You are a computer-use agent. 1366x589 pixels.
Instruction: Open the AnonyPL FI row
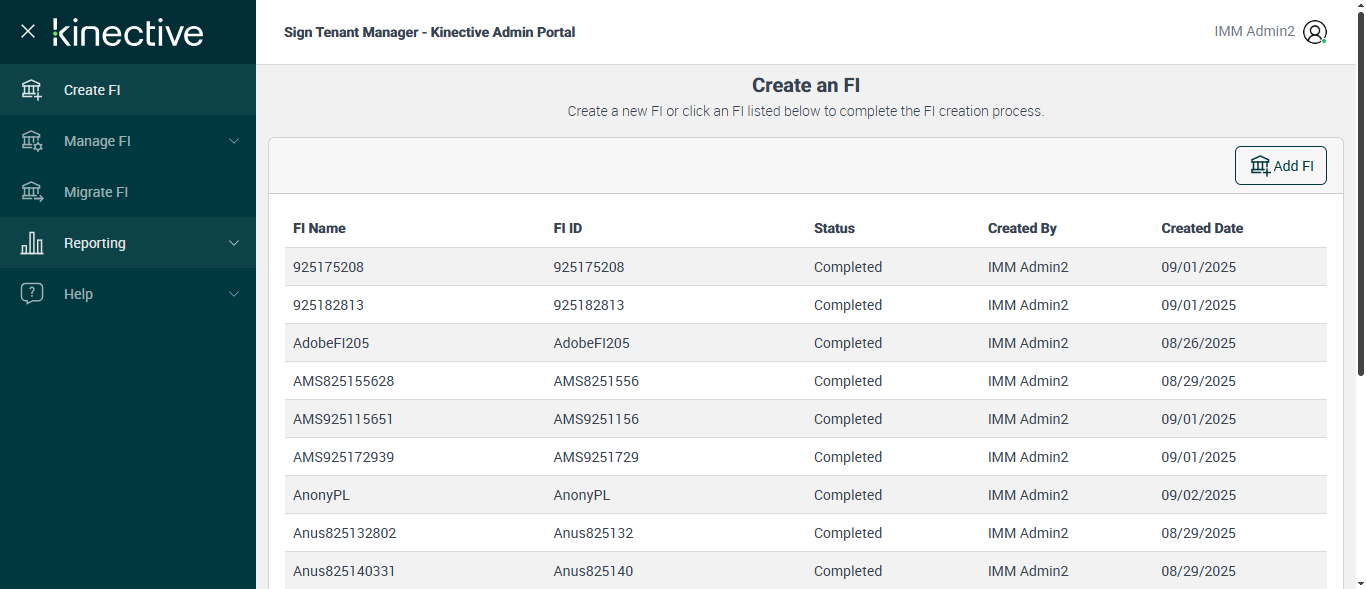(321, 495)
